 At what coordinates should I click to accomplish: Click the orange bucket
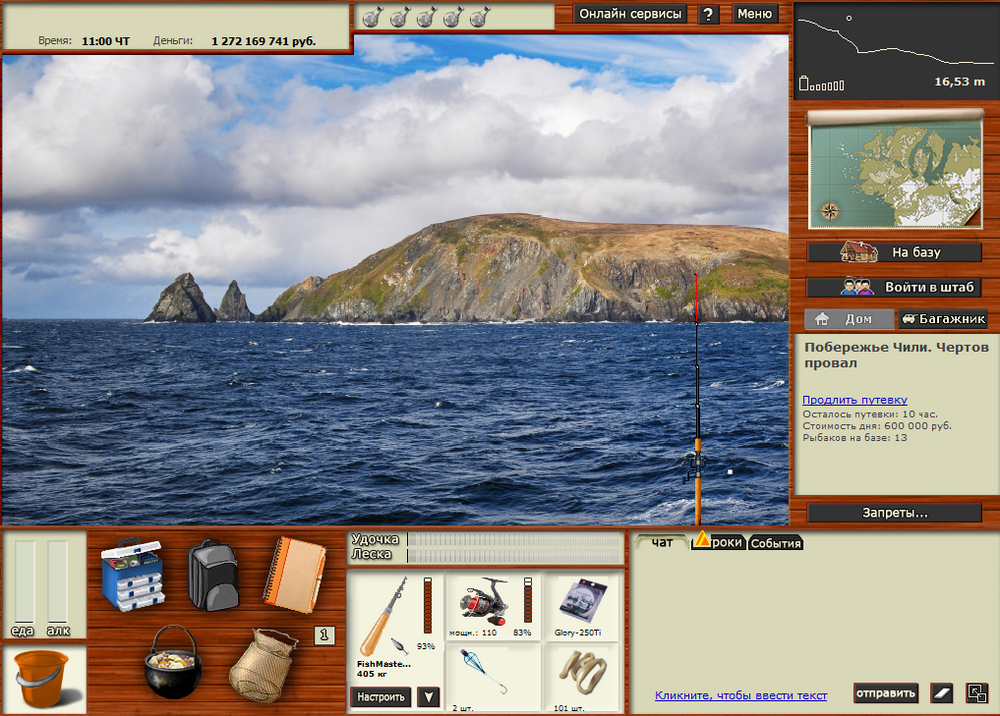coord(43,677)
